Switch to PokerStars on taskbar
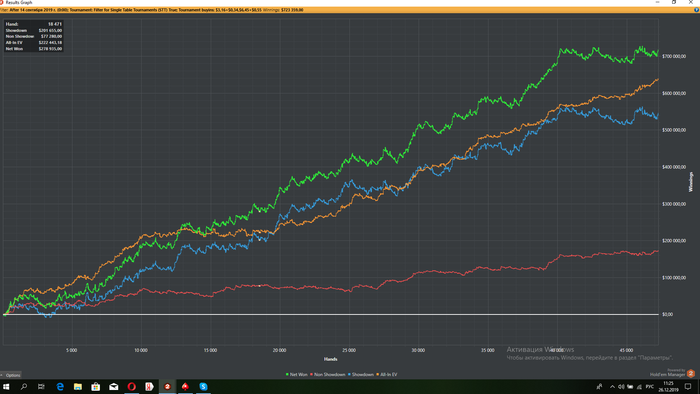This screenshot has height=394, width=700. point(185,386)
